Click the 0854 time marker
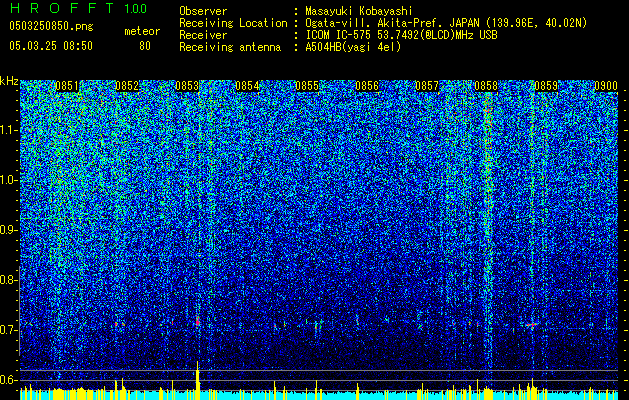The height and width of the screenshot is (400, 629). pos(247,86)
